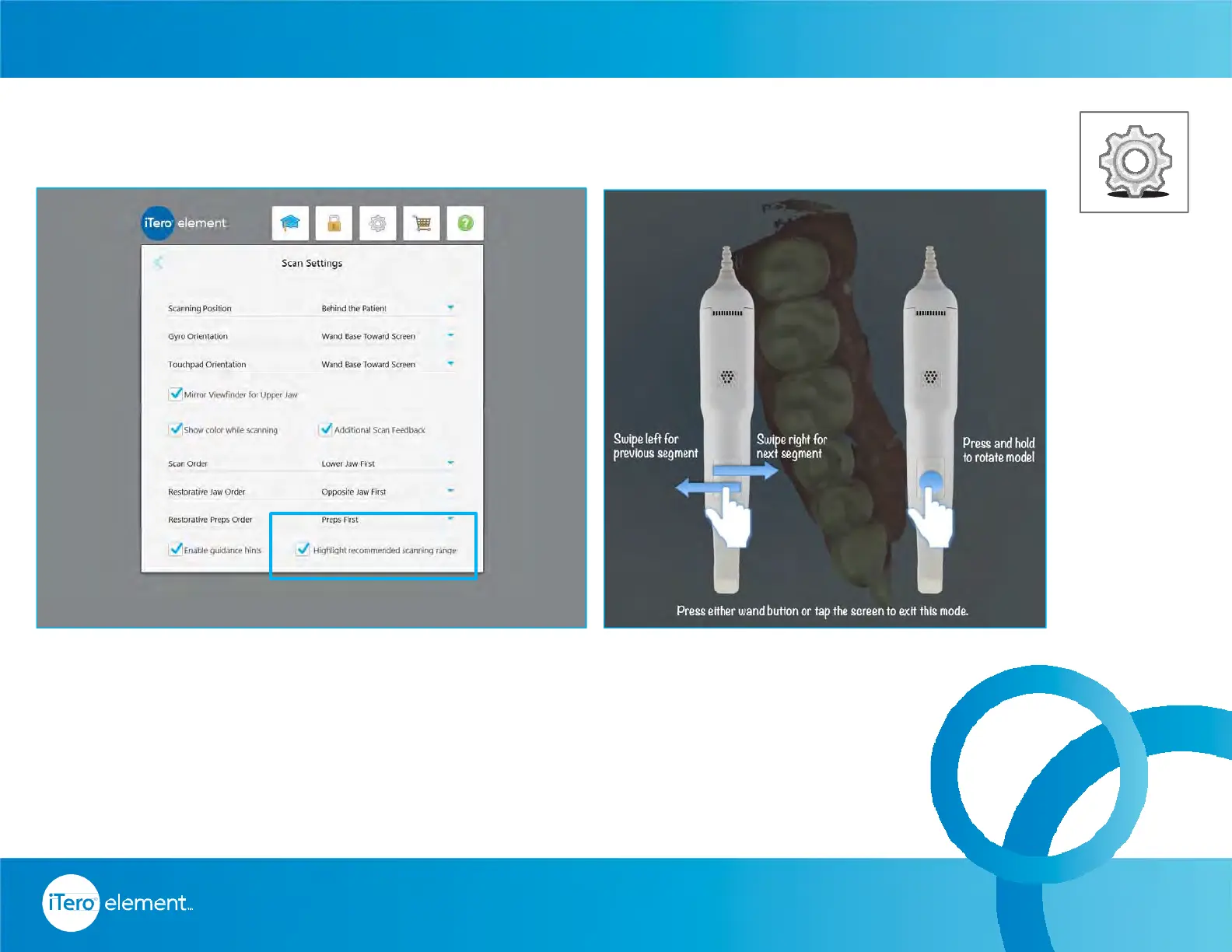The image size is (1232, 952).
Task: Uncheck Highlight recommended scanning range
Action: pos(303,549)
